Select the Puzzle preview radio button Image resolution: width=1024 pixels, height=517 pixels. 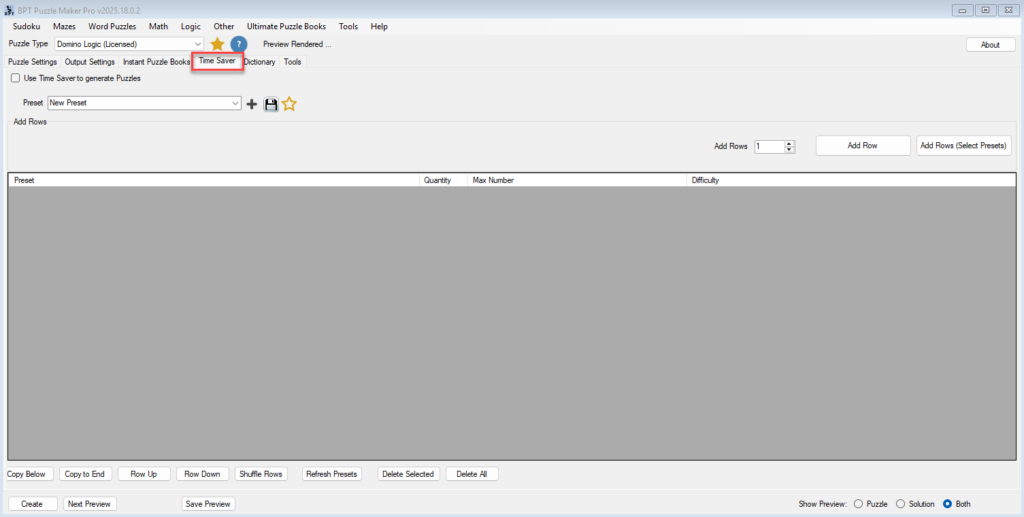coord(858,504)
